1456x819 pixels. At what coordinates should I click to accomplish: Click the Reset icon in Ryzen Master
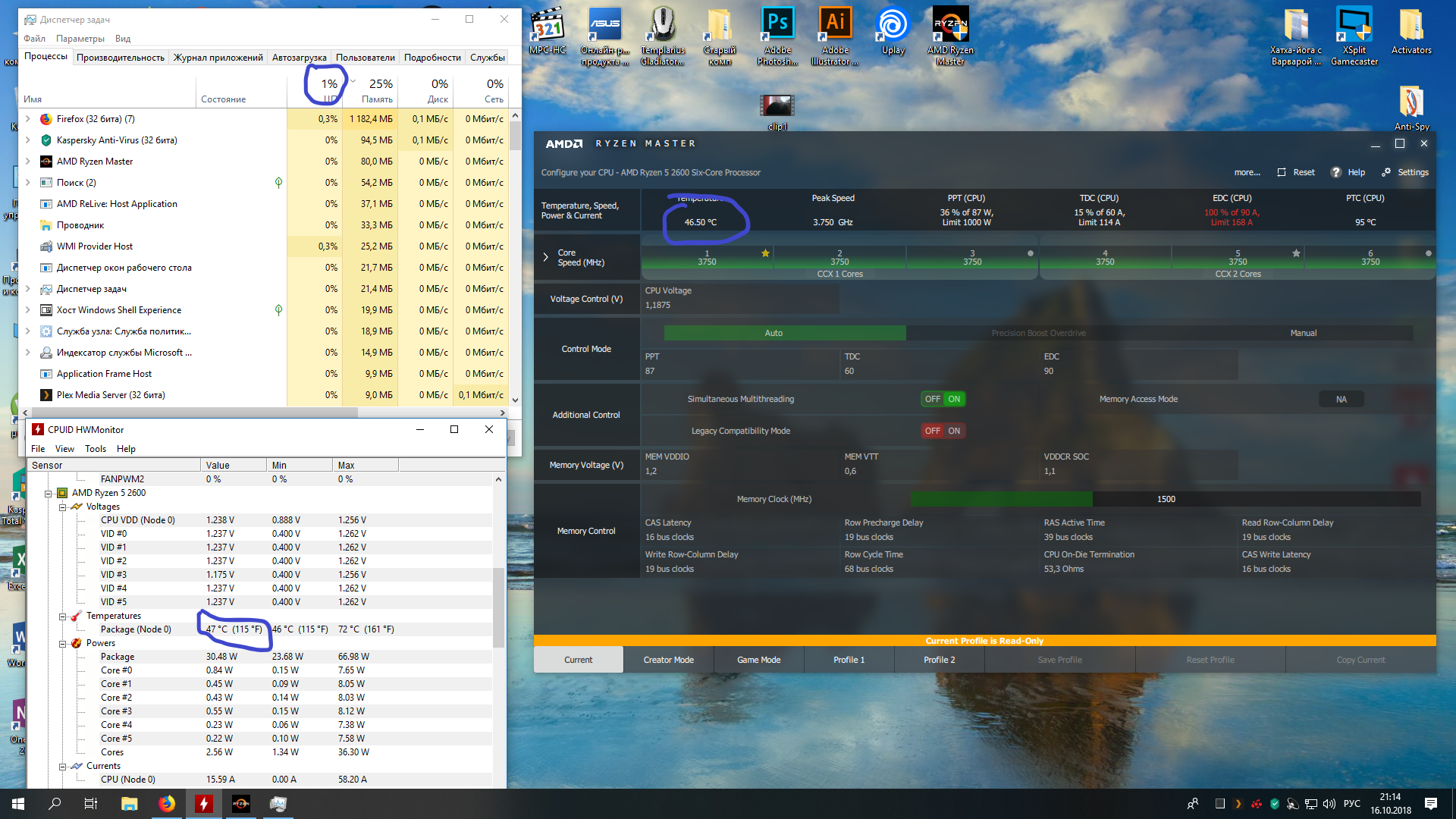(1282, 172)
